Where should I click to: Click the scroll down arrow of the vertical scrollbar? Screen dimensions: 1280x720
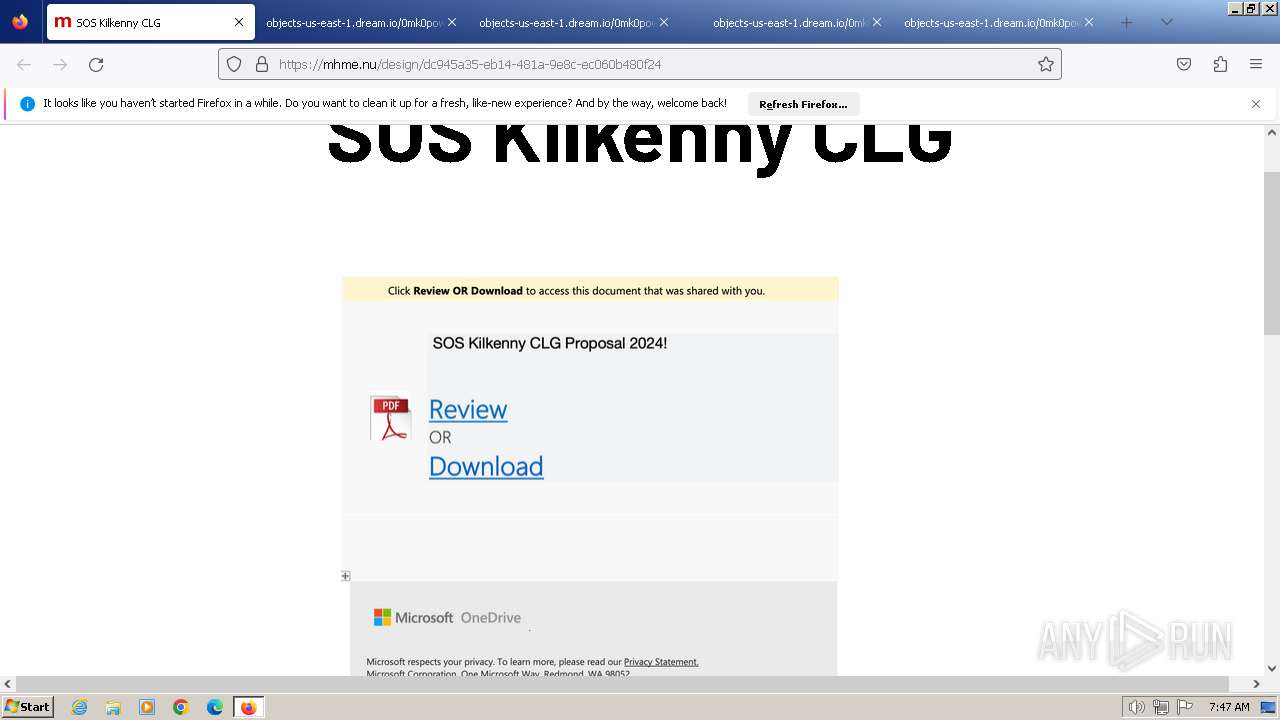tap(1272, 668)
